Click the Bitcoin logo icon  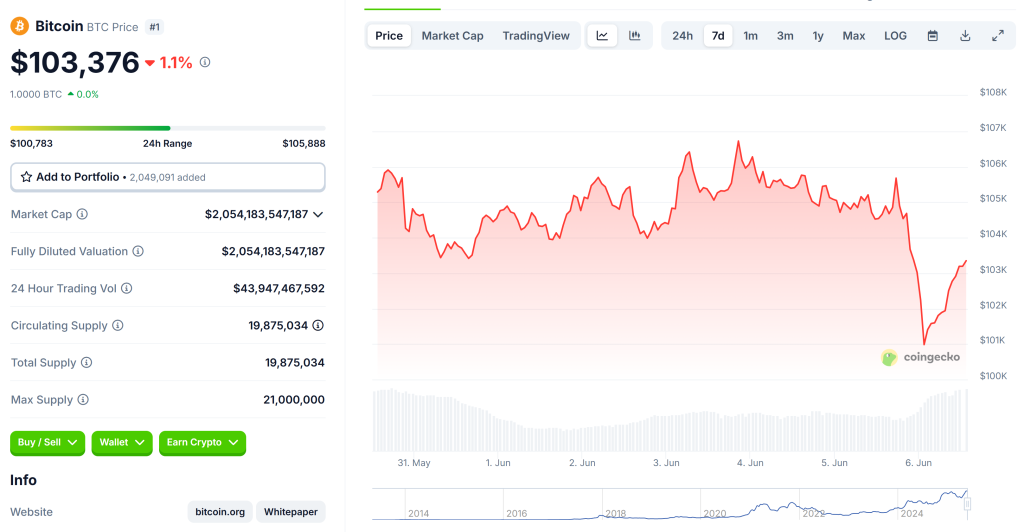click(19, 26)
